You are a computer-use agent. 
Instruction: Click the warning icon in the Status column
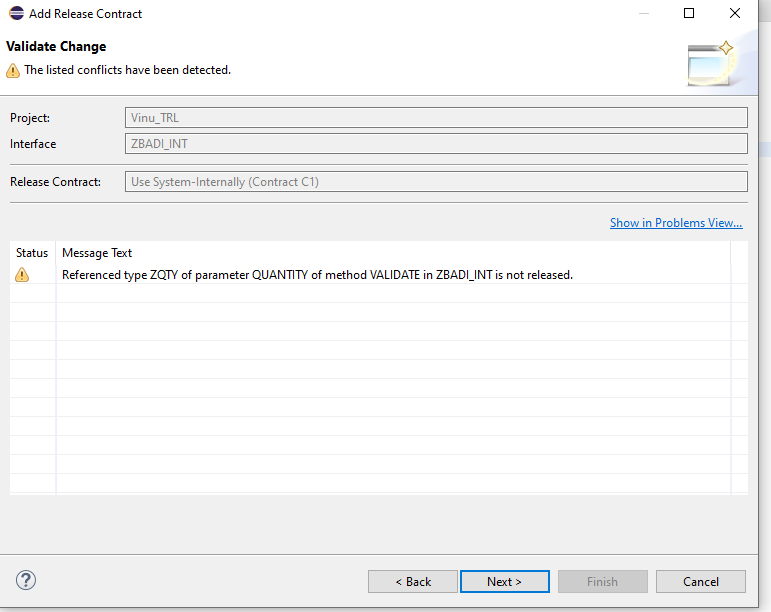(x=22, y=274)
